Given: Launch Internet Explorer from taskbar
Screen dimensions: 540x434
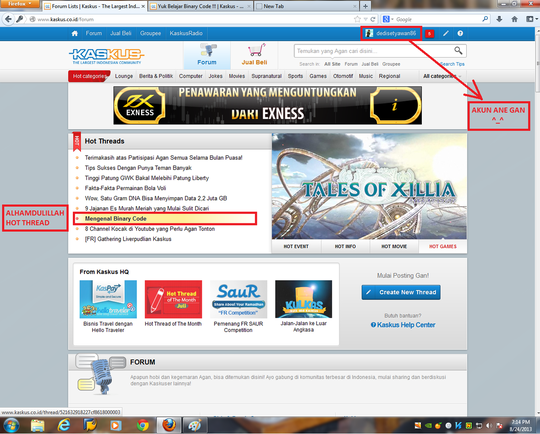Looking at the screenshot, I should click(64, 425).
